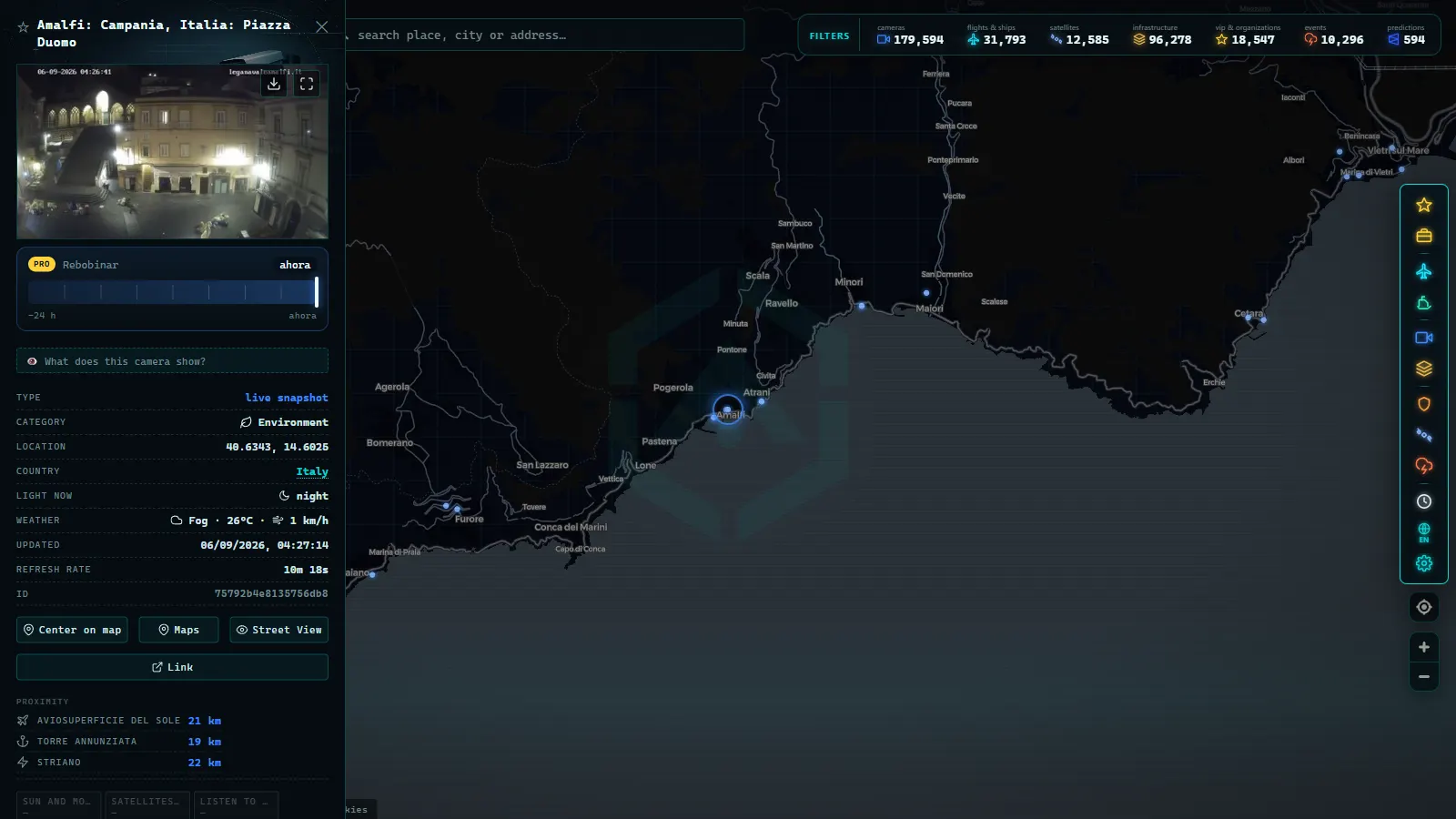
Task: Change language via the EN globe icon
Action: point(1424,532)
